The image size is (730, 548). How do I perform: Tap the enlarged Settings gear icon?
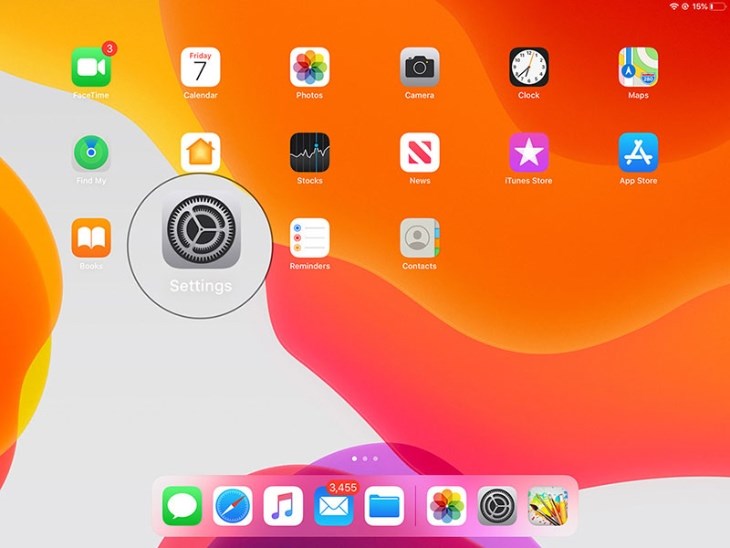[x=201, y=230]
